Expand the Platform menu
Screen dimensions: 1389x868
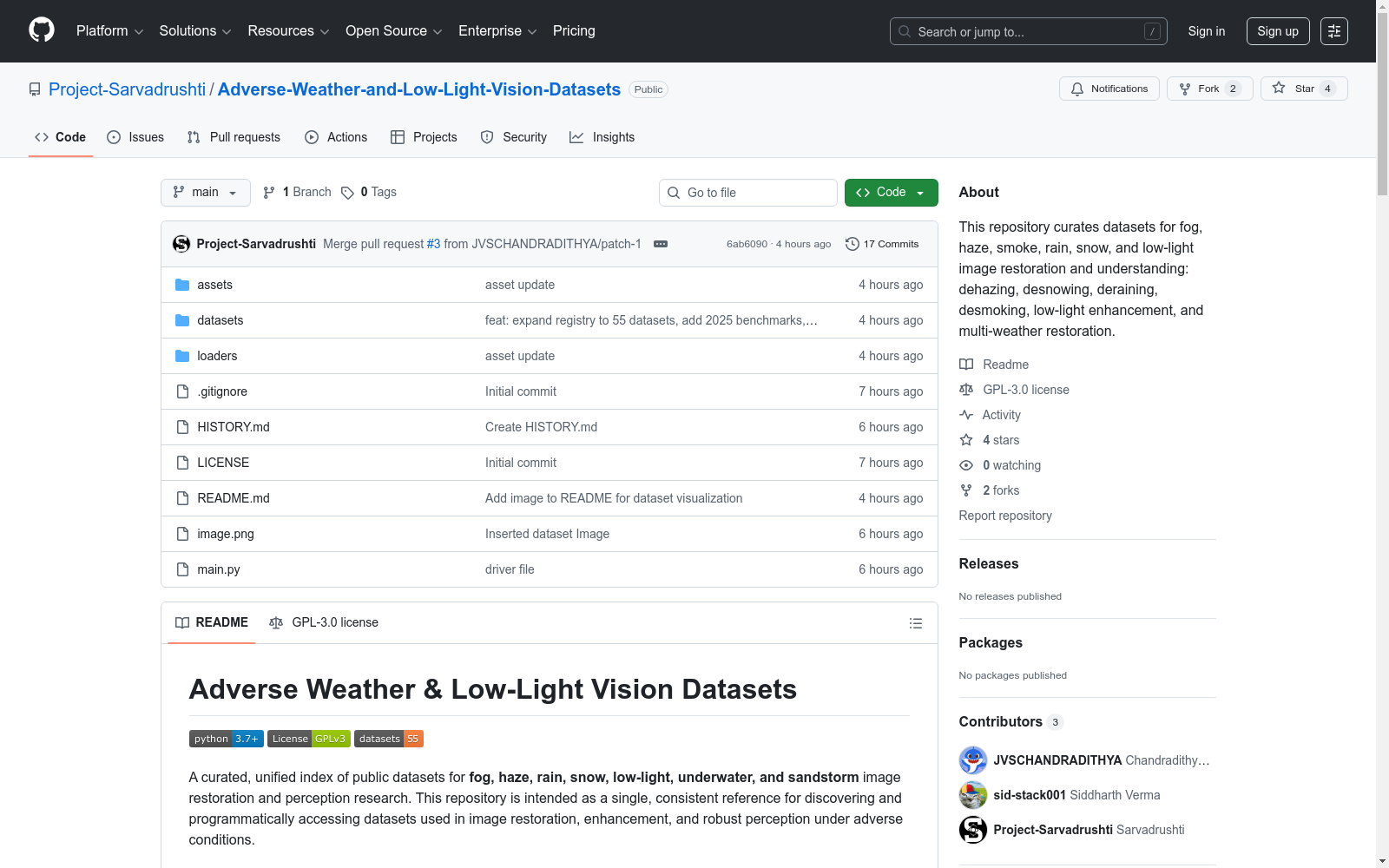coord(109,31)
